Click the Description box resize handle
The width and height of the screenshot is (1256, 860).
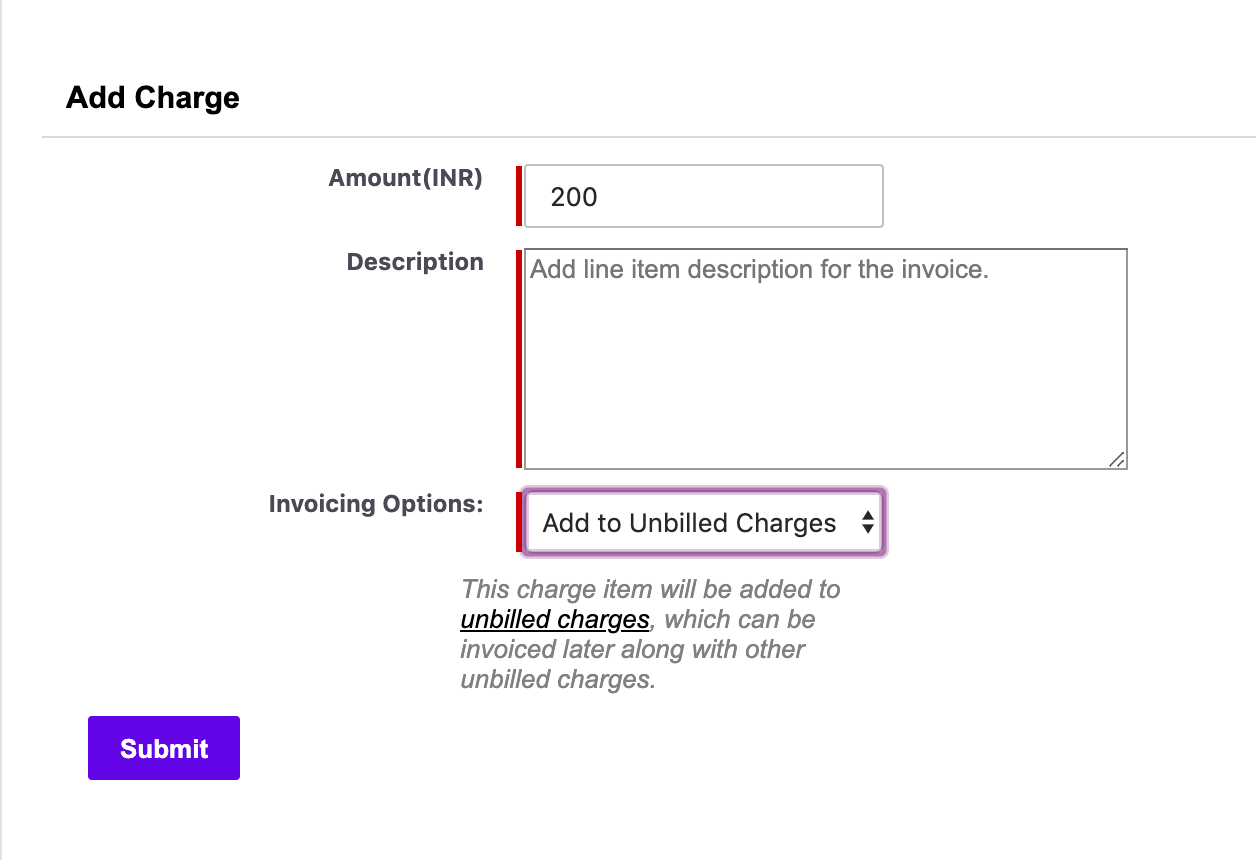click(1118, 459)
